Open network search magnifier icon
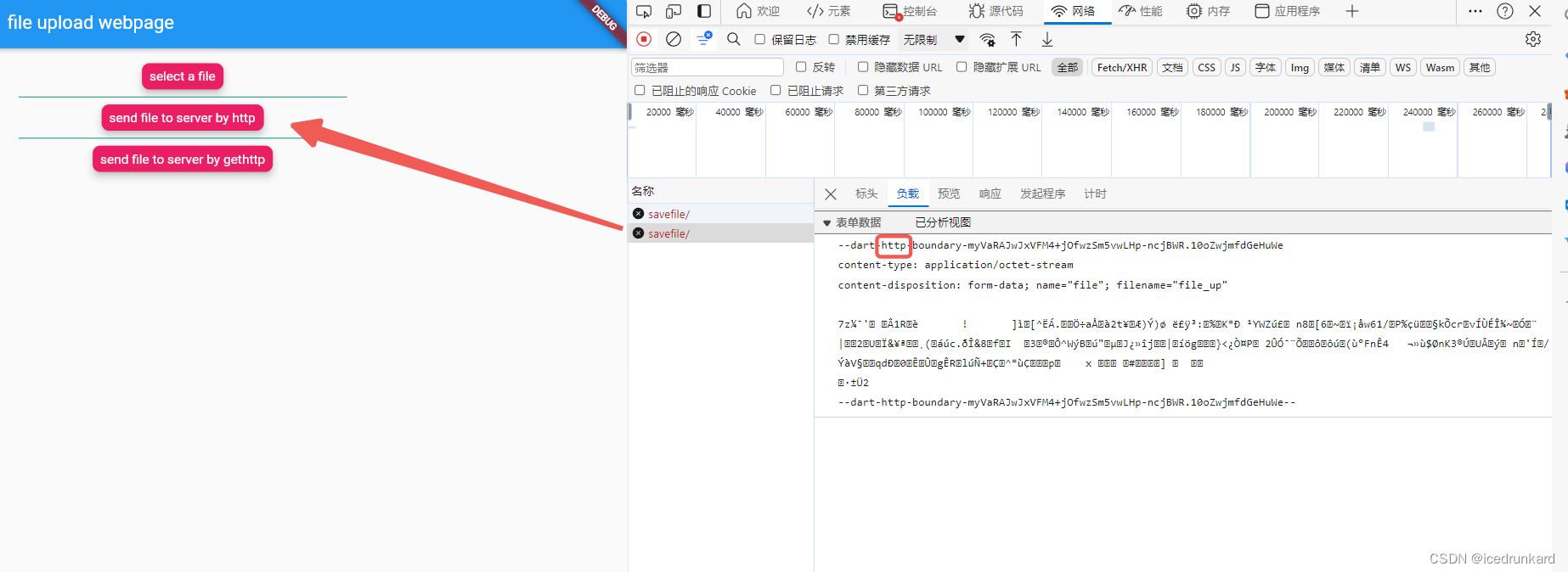1568x572 pixels. coord(734,39)
